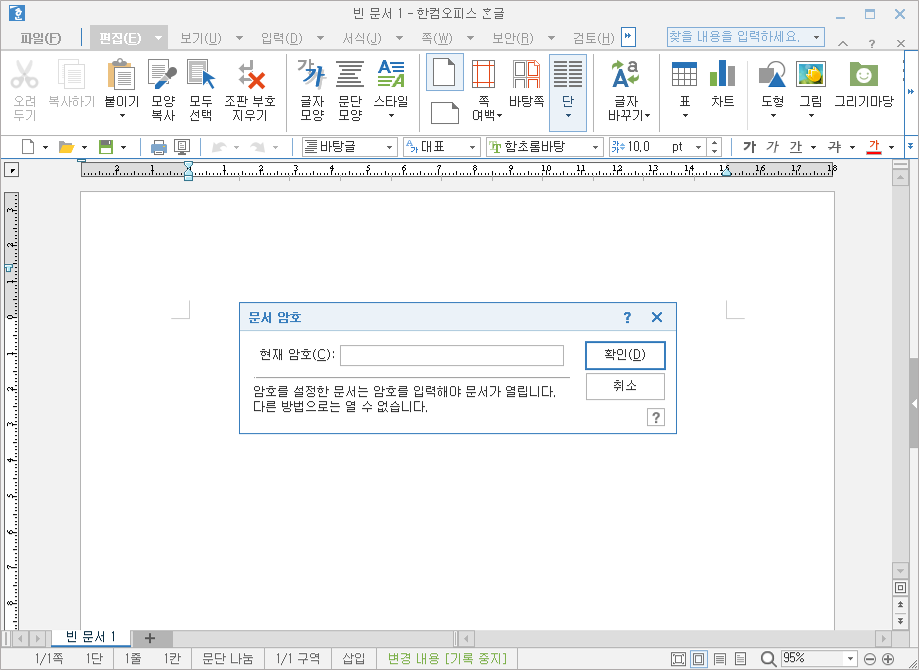
Task: Toggle 변경 내용 [기록 중지] tracking
Action: pyautogui.click(x=448, y=658)
